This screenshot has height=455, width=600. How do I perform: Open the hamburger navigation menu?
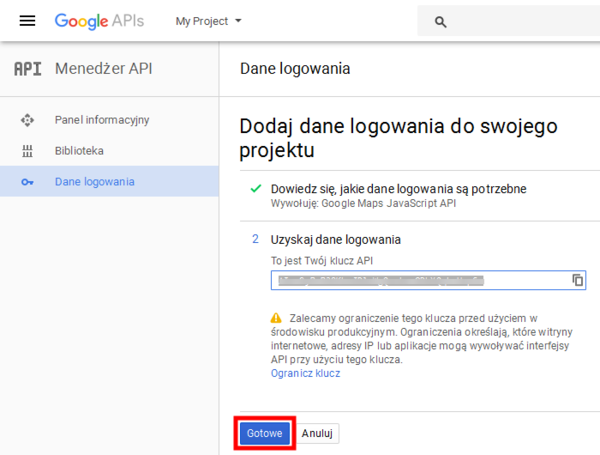click(x=27, y=21)
